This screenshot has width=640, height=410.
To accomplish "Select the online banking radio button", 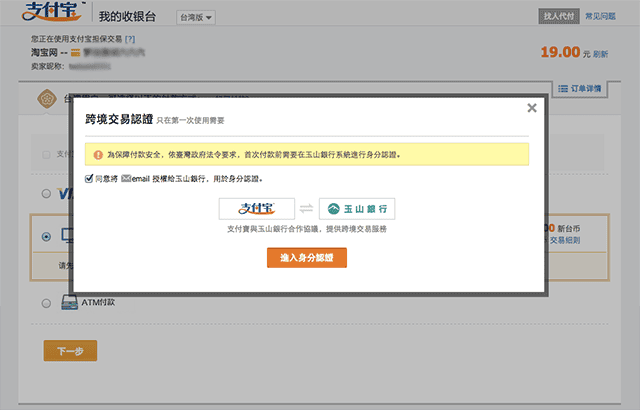I will pyautogui.click(x=46, y=237).
